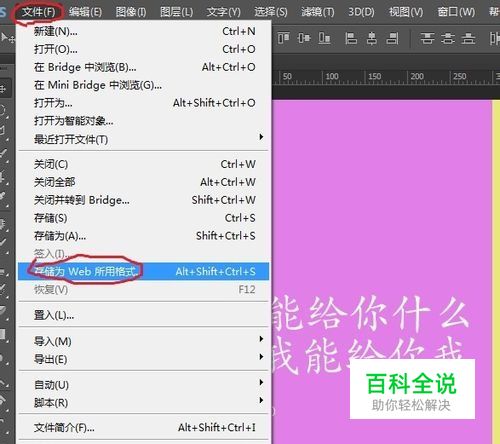Open the 编辑(E) menu
The width and height of the screenshot is (500, 444).
[85, 12]
